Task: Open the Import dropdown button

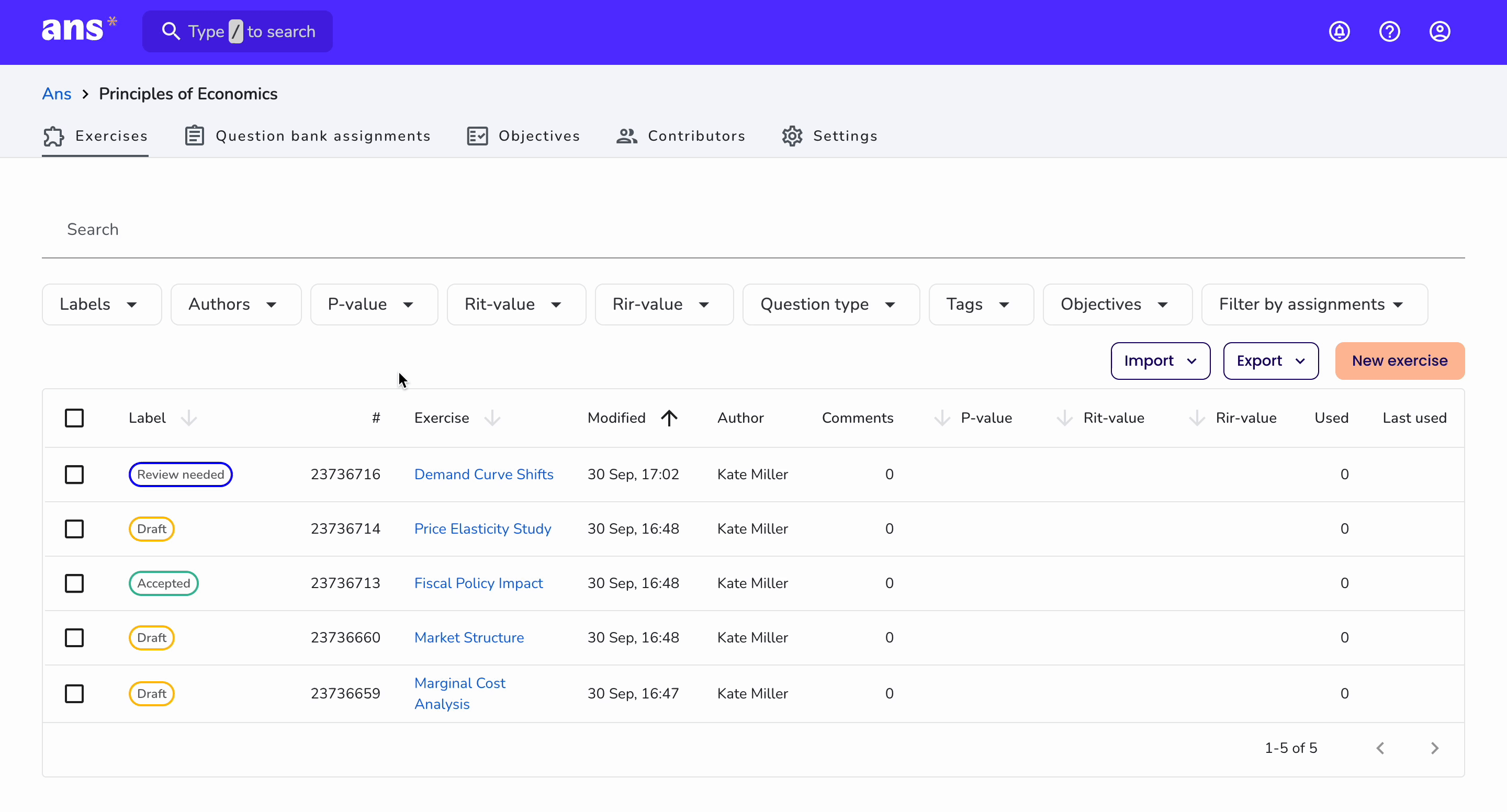Action: [x=1161, y=361]
